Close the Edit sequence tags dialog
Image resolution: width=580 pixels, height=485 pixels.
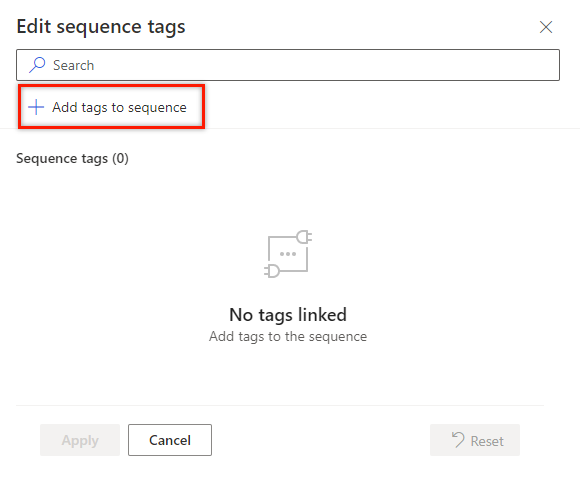click(546, 27)
